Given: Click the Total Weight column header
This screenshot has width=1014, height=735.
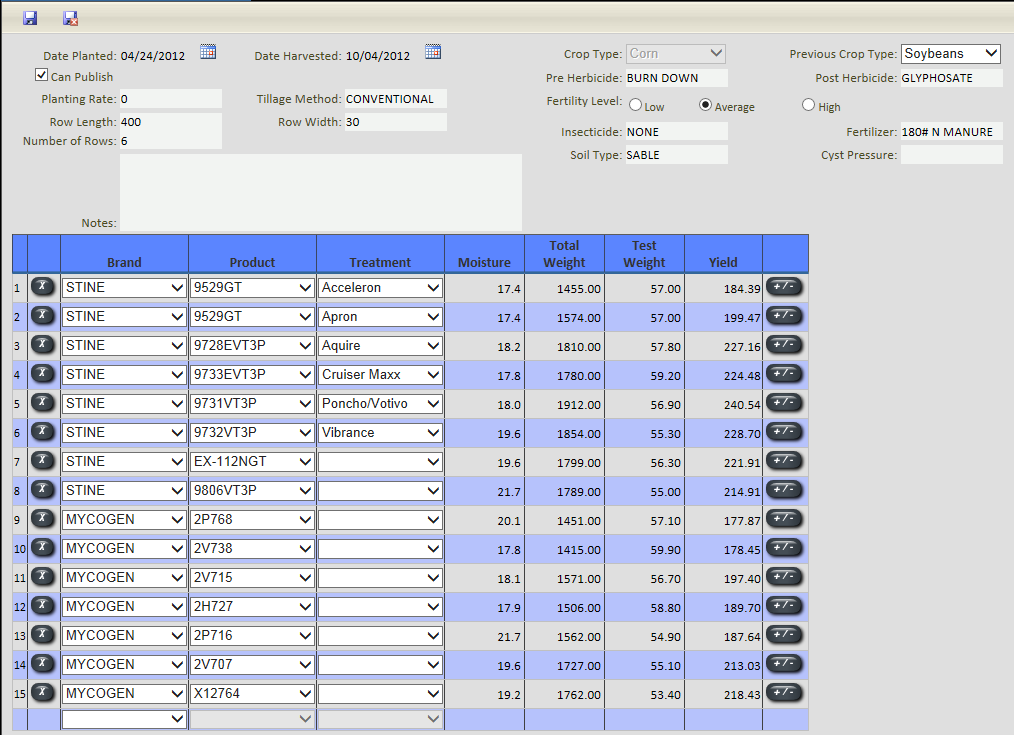Looking at the screenshot, I should [x=565, y=254].
